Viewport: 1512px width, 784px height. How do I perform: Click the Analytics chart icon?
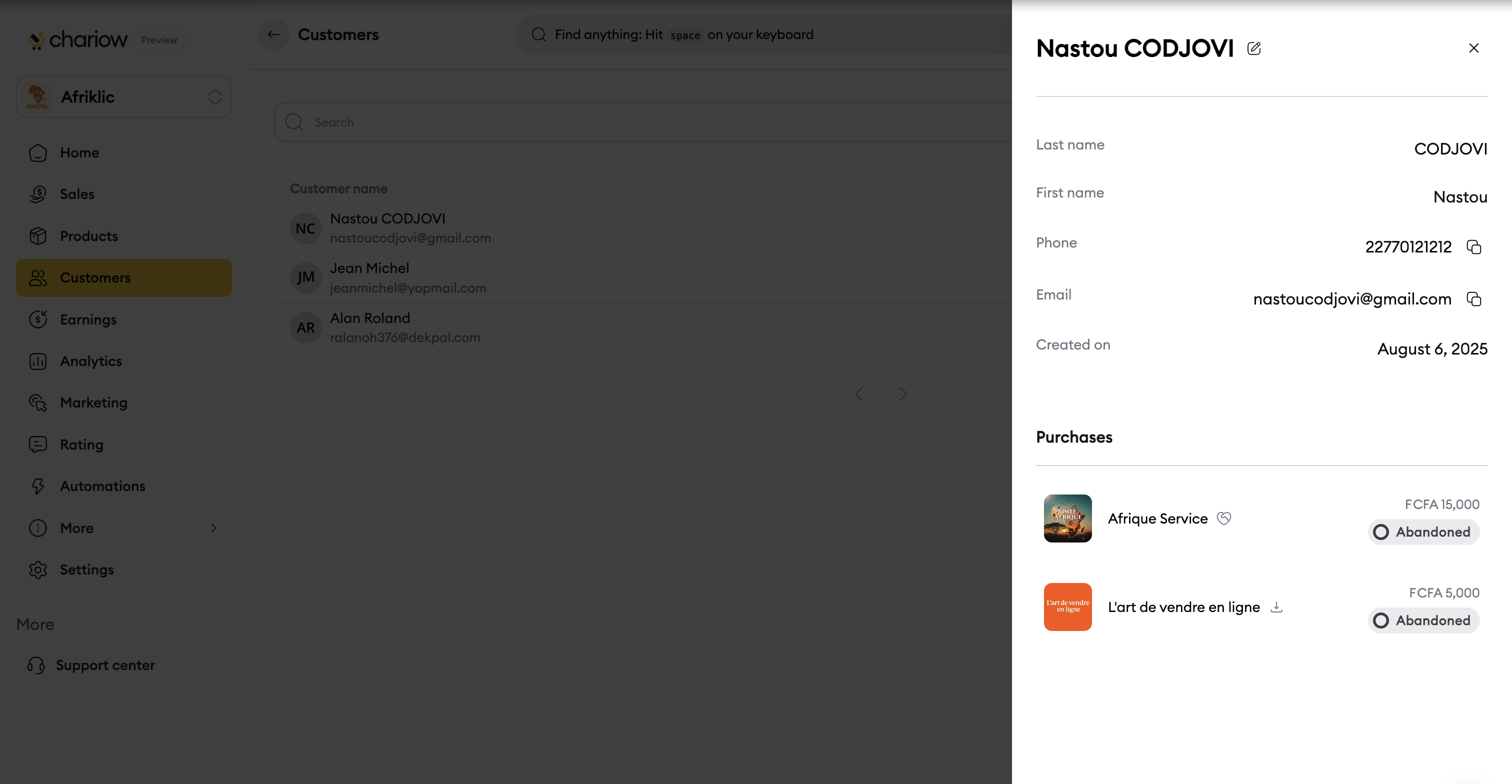[x=38, y=361]
